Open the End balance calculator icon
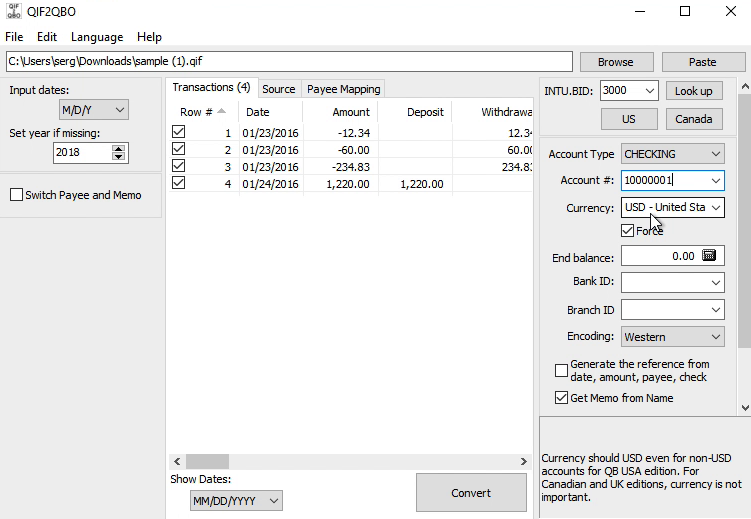 click(x=709, y=255)
